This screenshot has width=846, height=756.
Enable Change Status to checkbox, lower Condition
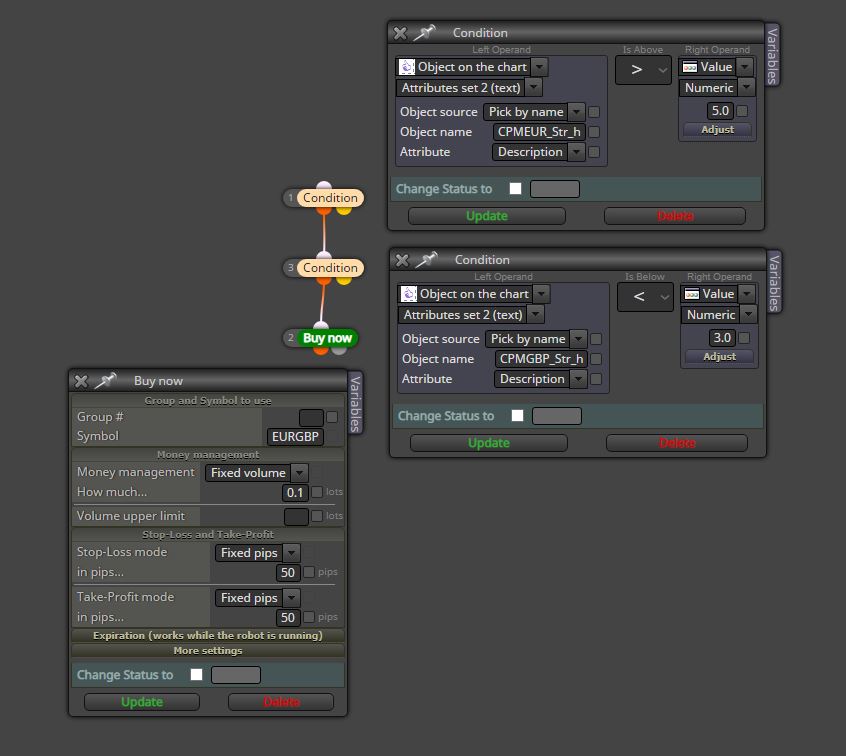point(517,416)
